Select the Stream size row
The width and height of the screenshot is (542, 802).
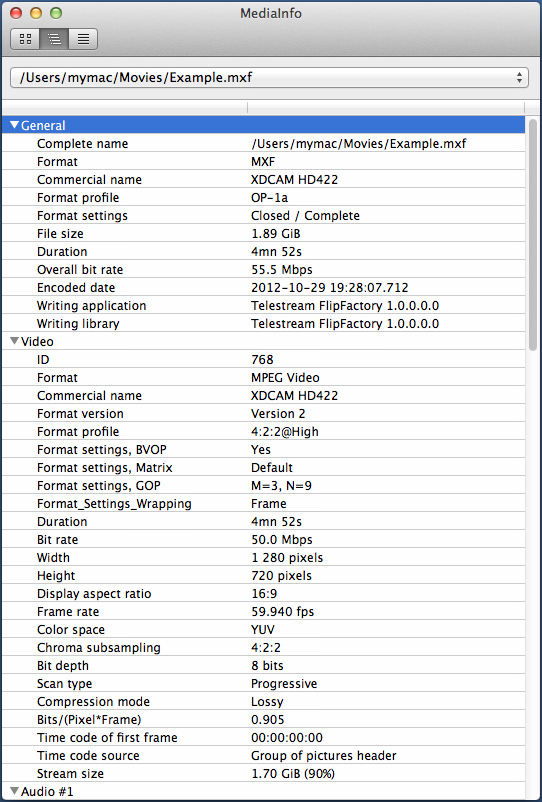point(264,774)
